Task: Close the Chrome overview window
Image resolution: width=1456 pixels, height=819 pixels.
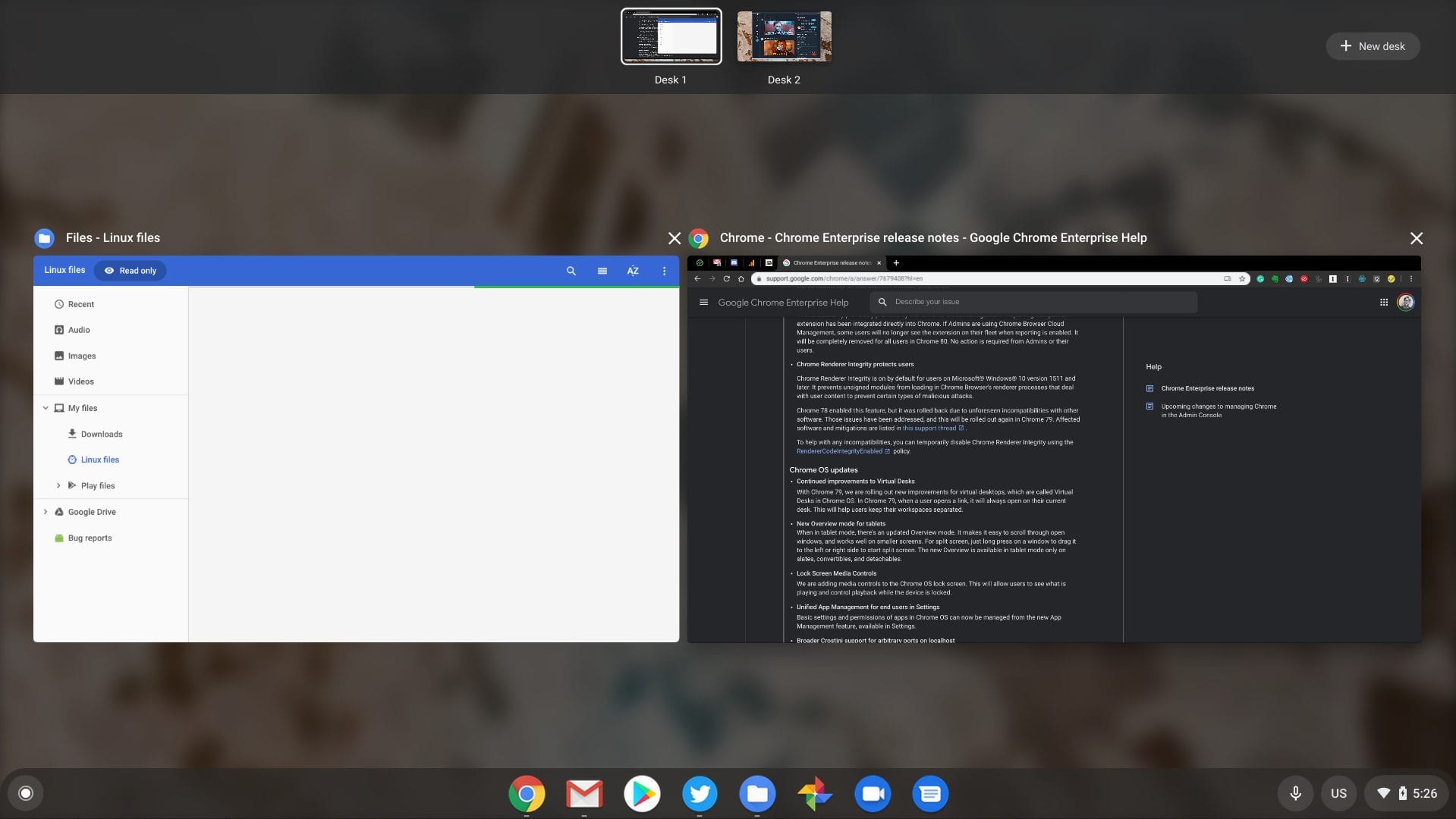Action: 1416,238
